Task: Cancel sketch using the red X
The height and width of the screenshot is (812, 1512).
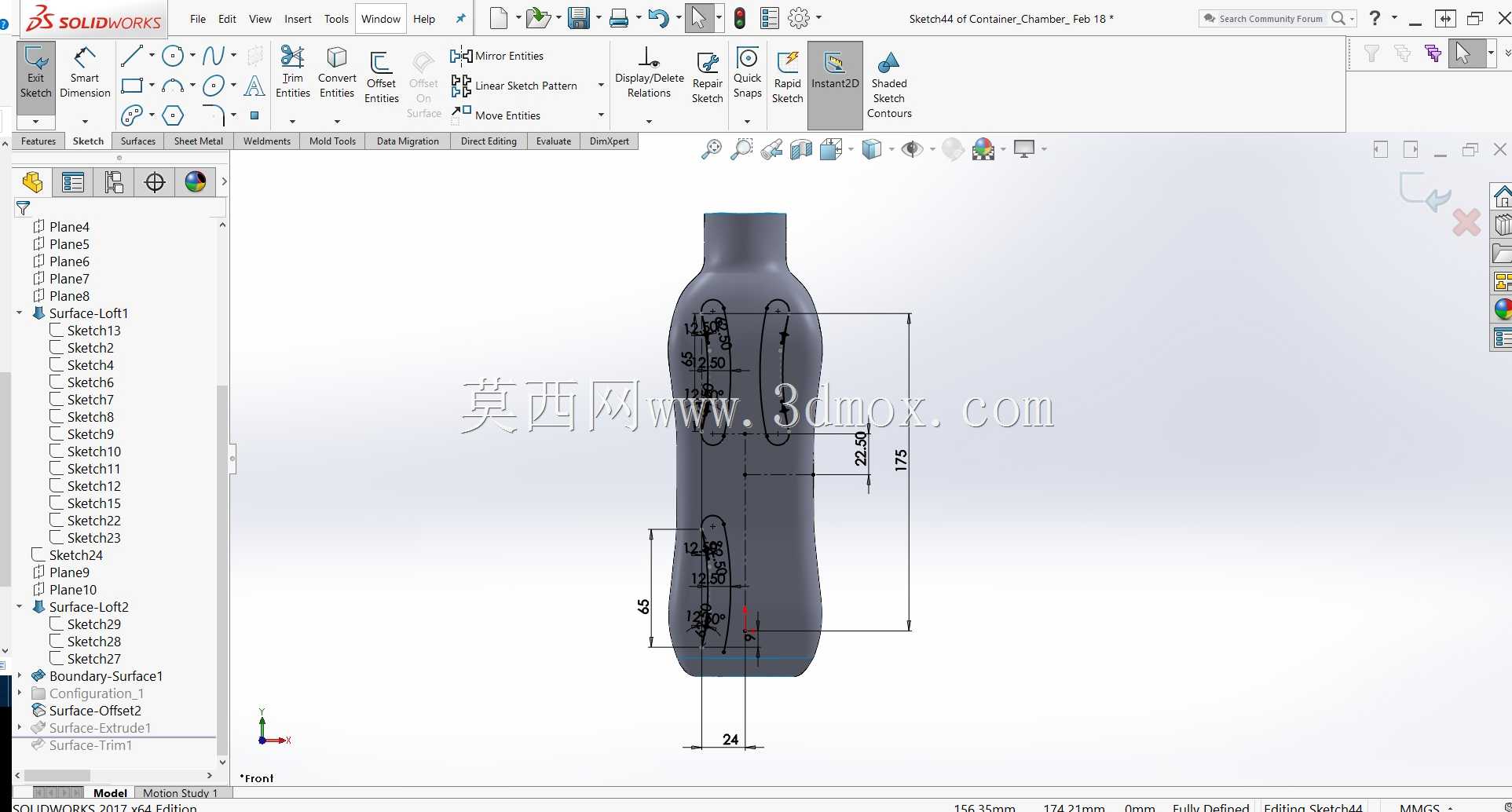Action: click(x=1466, y=222)
